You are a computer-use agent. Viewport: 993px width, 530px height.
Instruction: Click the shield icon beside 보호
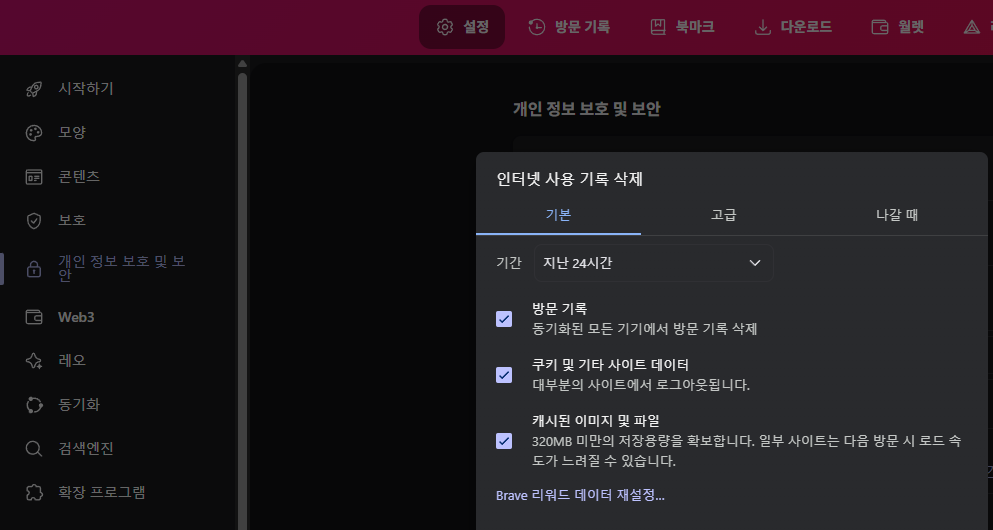point(34,220)
